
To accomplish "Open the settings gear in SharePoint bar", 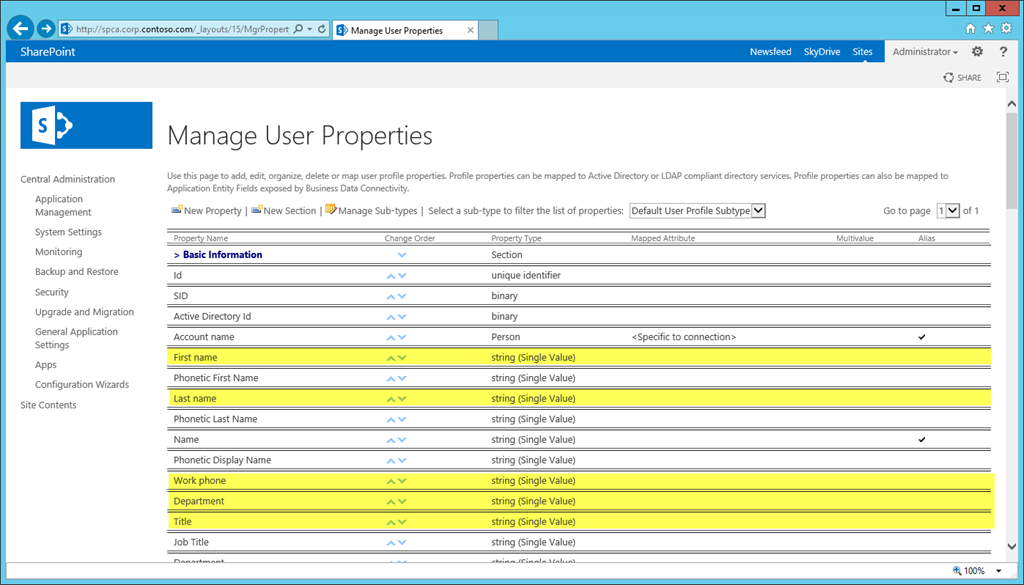I will tap(977, 52).
